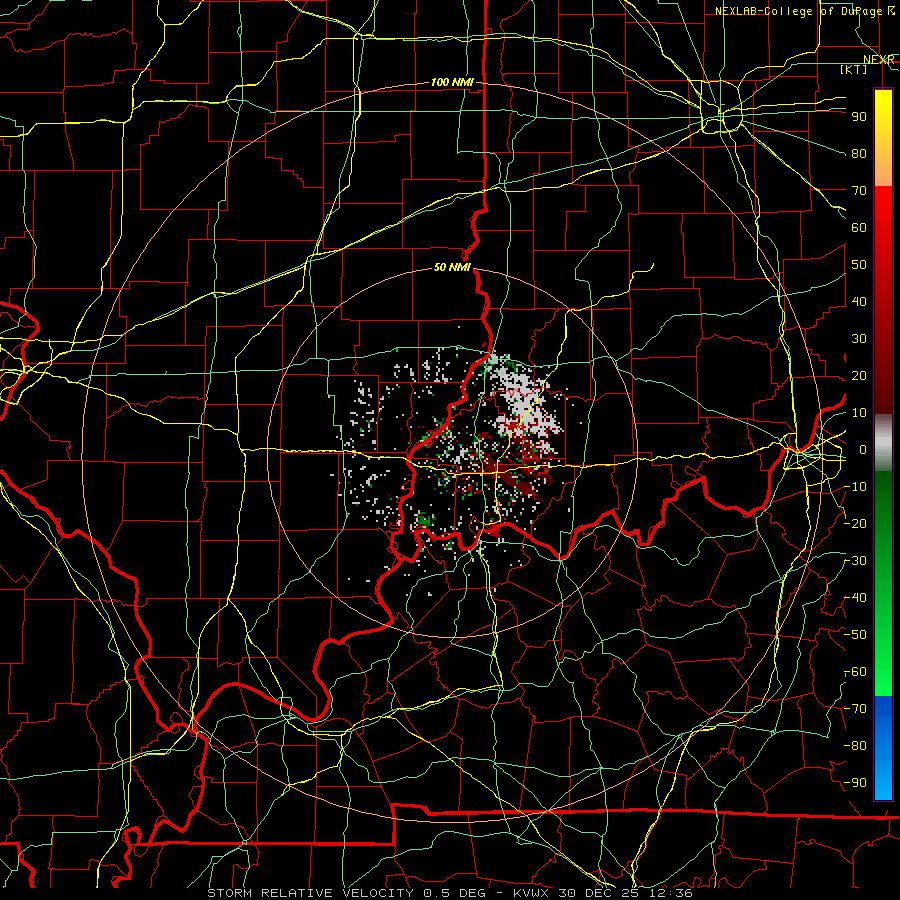Click the -90 label on the velocity scale
This screenshot has height=900, width=900.
[x=855, y=783]
